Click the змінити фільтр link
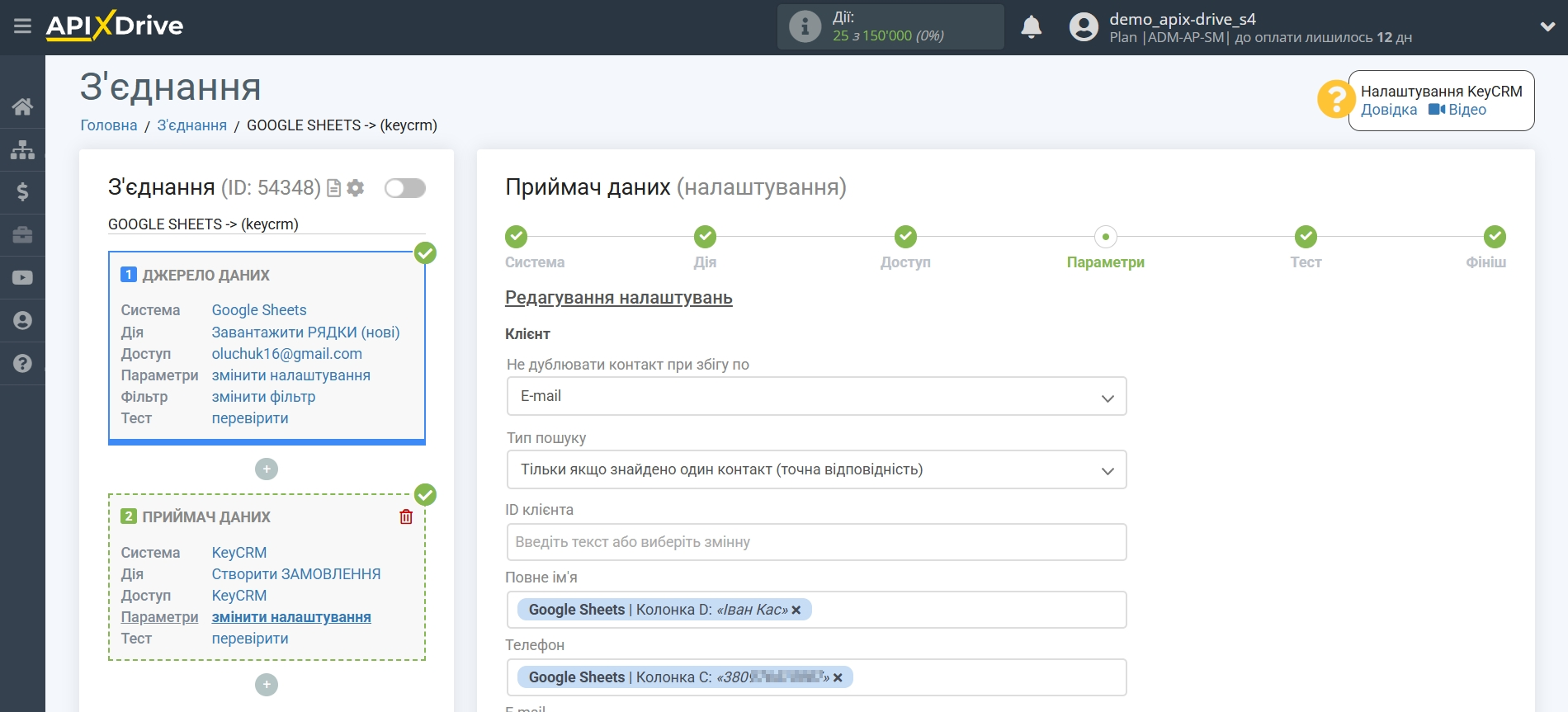The image size is (1568, 712). (264, 397)
